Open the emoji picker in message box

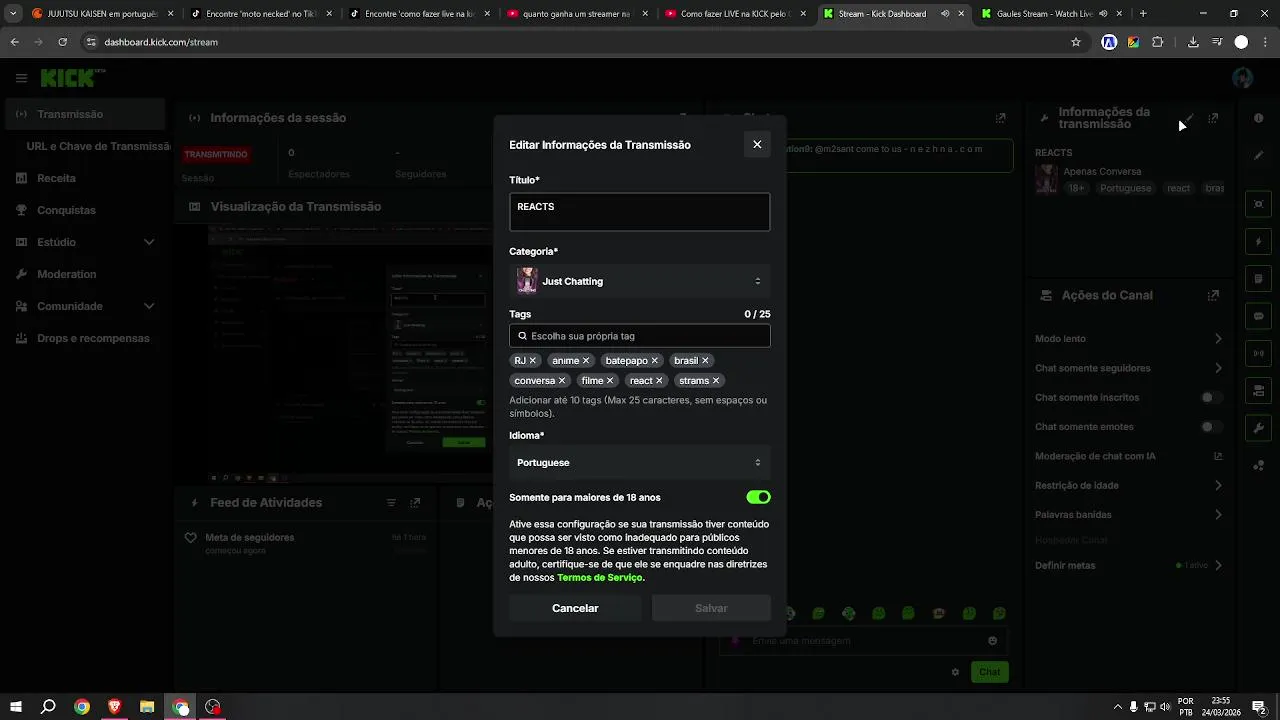pos(992,641)
